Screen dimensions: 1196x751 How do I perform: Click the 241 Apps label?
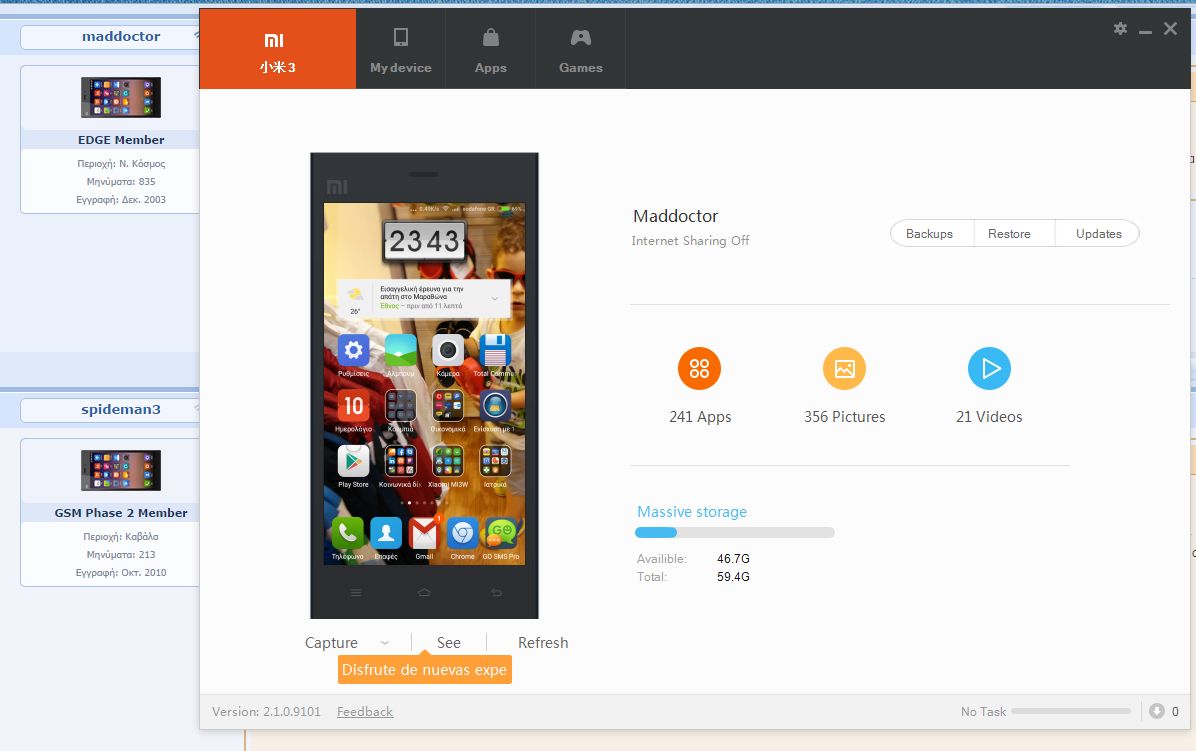[700, 417]
